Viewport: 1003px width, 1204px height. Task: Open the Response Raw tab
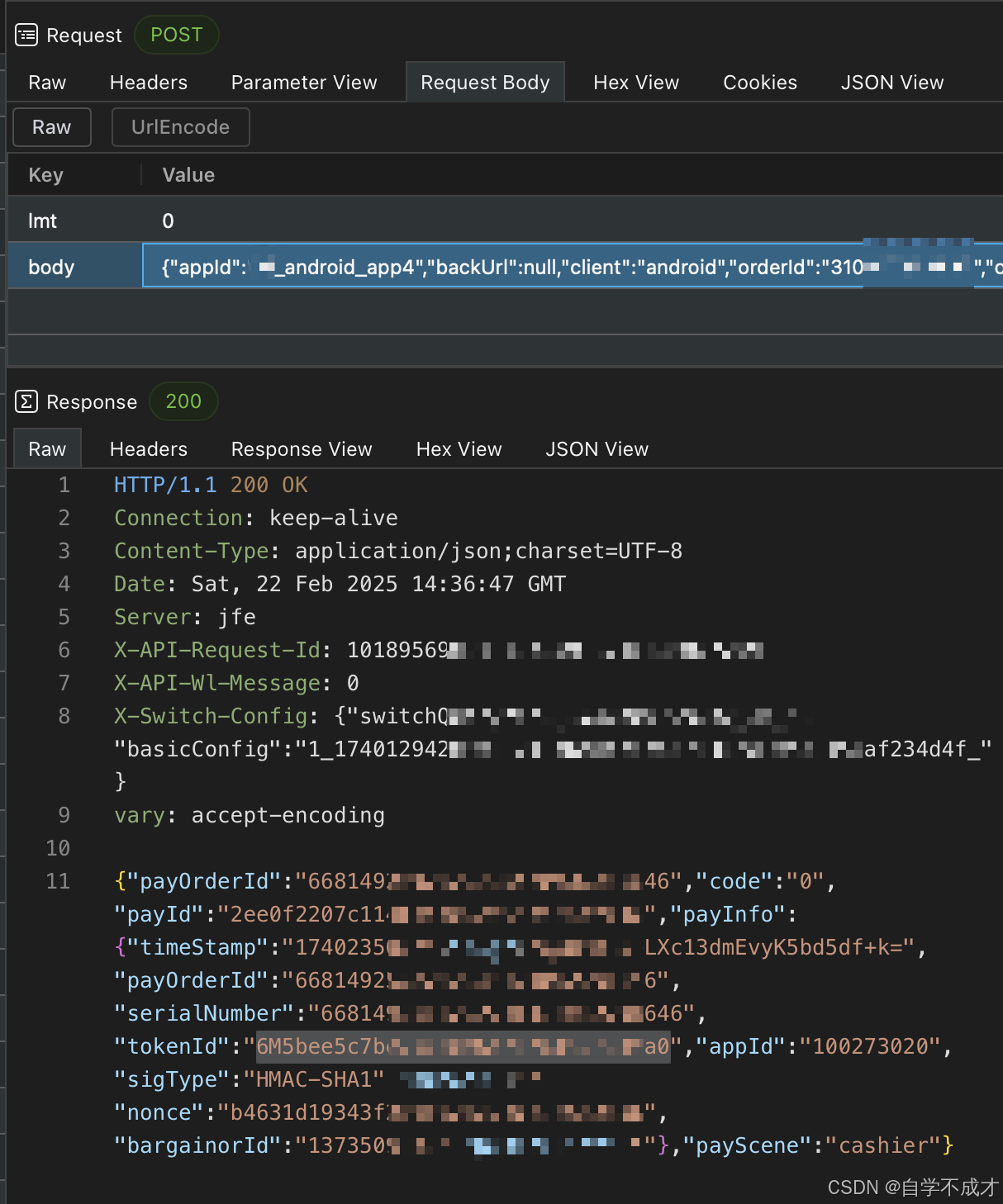point(47,449)
